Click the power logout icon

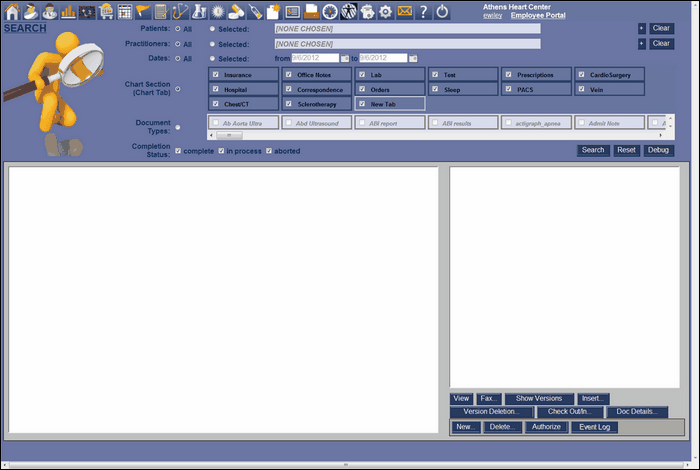point(442,12)
